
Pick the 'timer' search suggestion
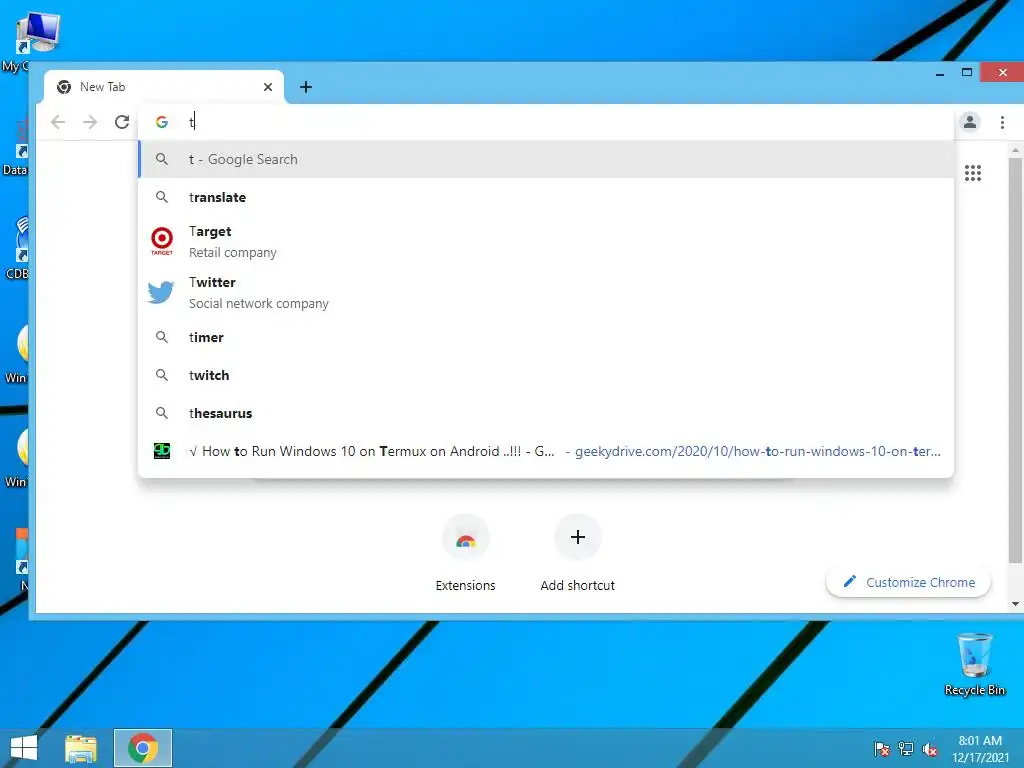point(546,337)
